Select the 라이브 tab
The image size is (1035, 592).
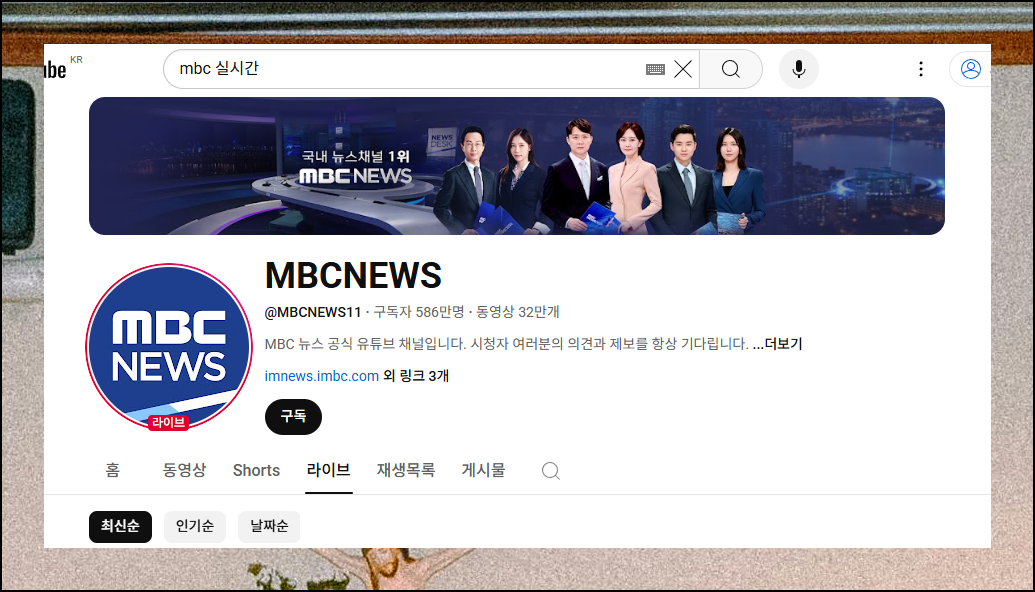pos(328,470)
